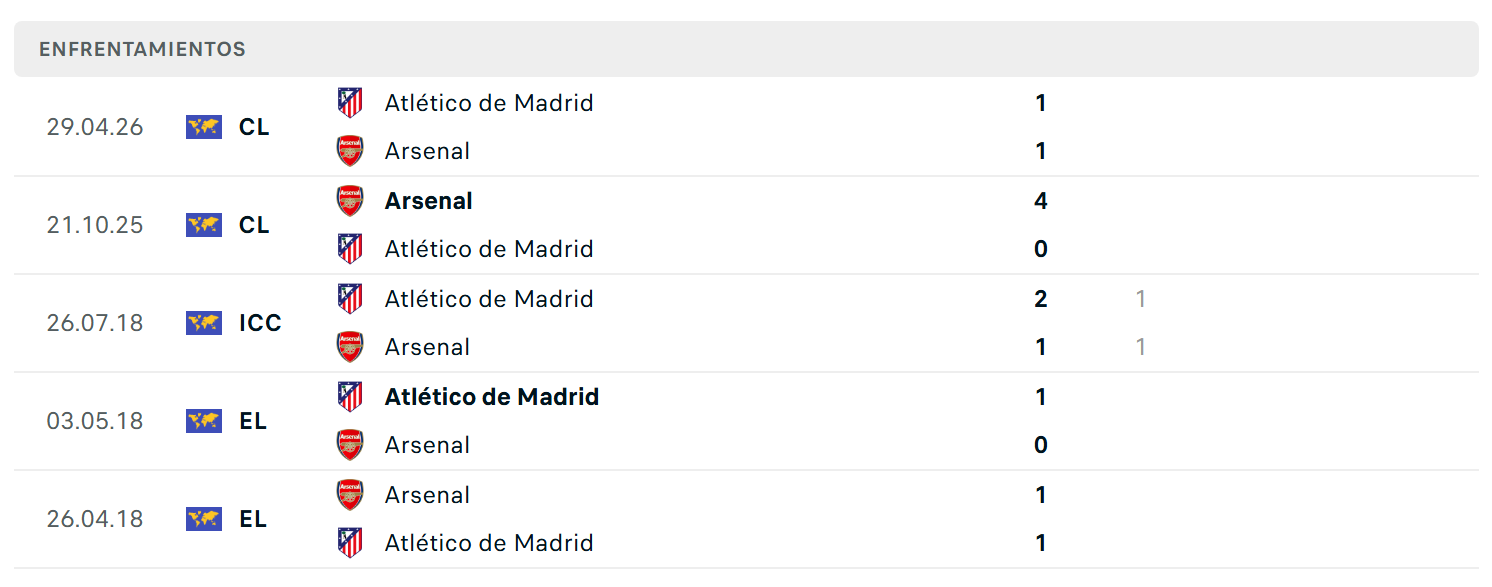
Task: Click Arsenal crest in 29.04.26 match
Action: point(350,151)
